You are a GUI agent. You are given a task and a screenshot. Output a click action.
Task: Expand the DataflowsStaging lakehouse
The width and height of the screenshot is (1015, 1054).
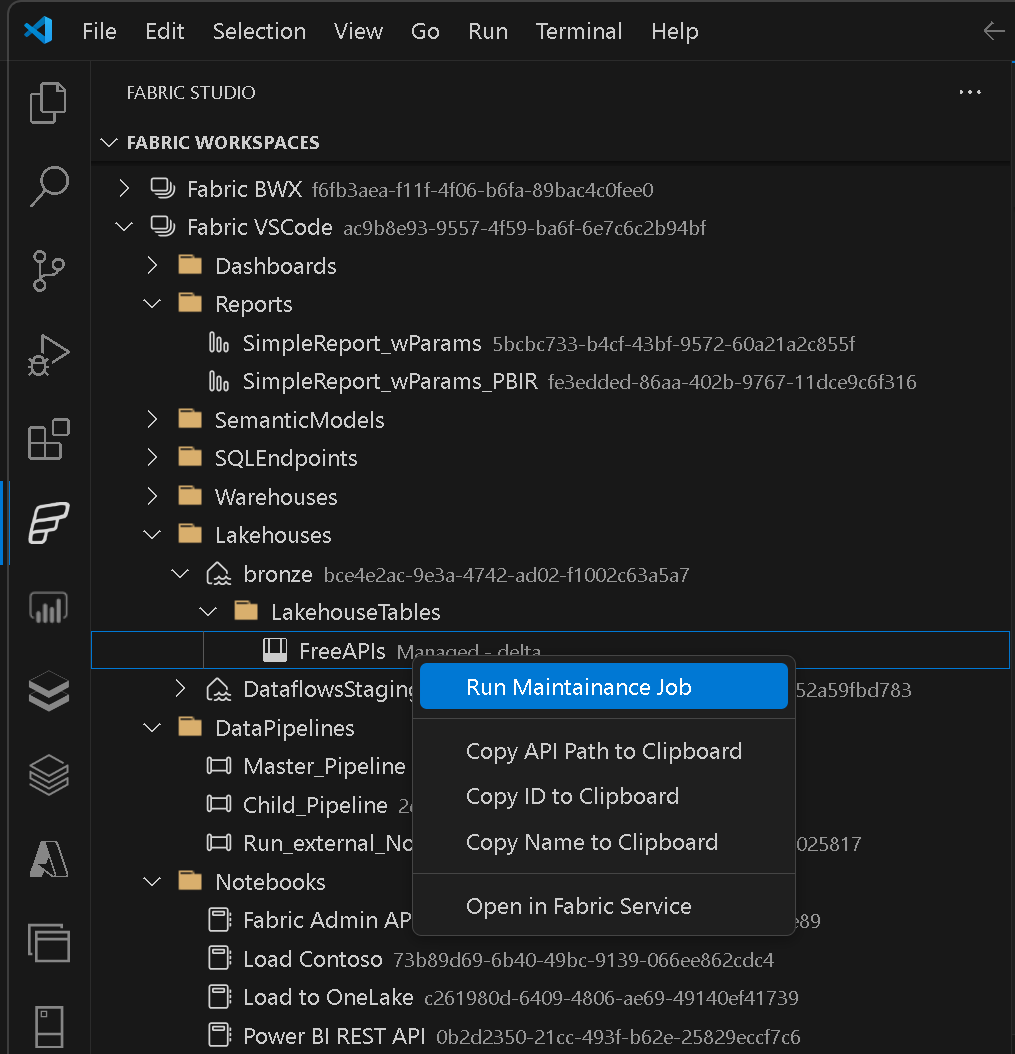[x=180, y=689]
